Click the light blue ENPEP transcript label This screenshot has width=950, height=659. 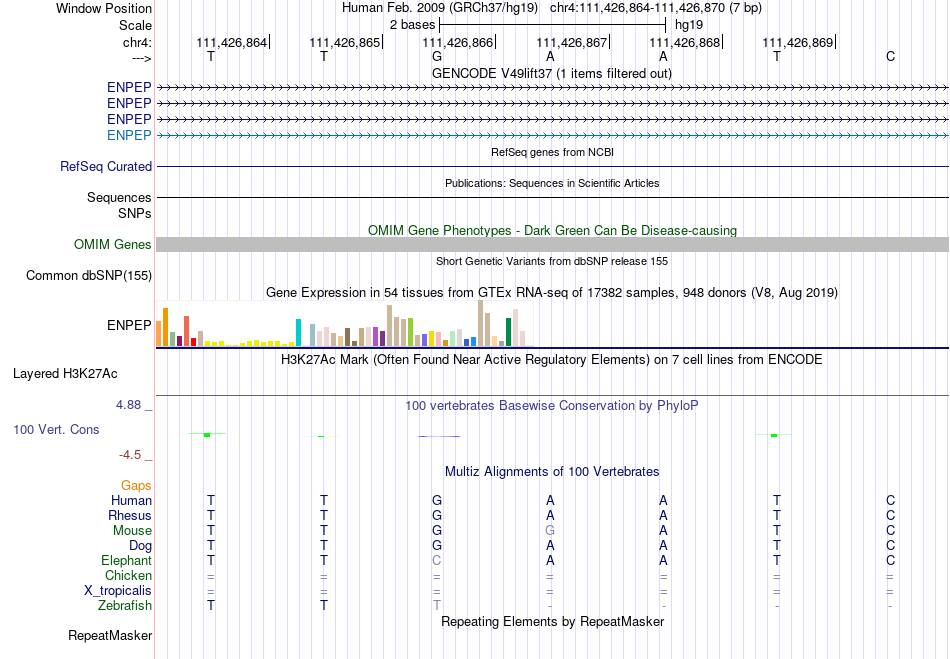[129, 135]
